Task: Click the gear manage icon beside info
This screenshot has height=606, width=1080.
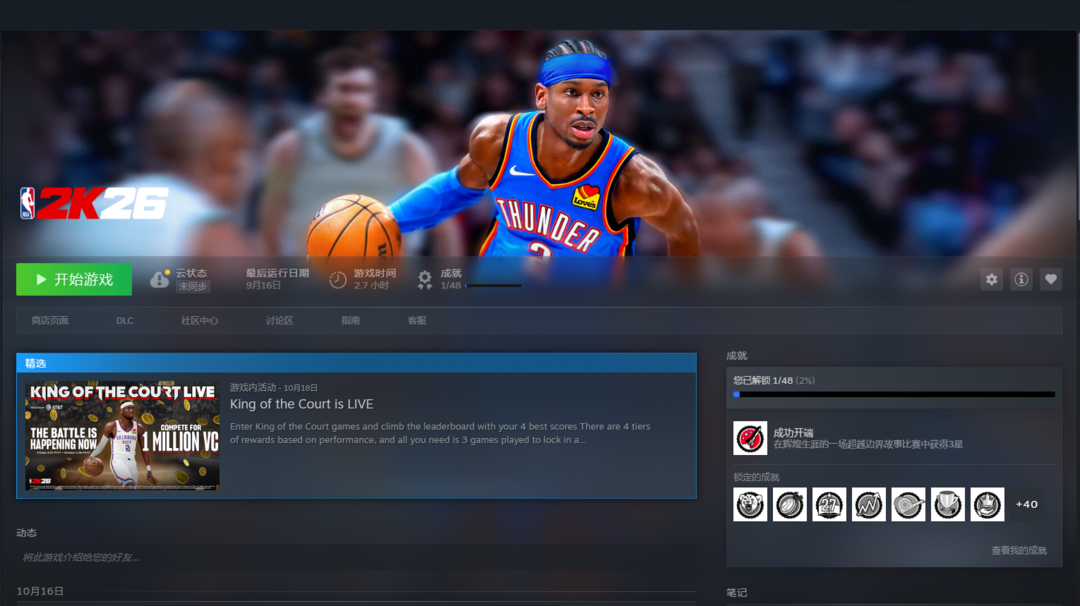Action: click(x=991, y=280)
